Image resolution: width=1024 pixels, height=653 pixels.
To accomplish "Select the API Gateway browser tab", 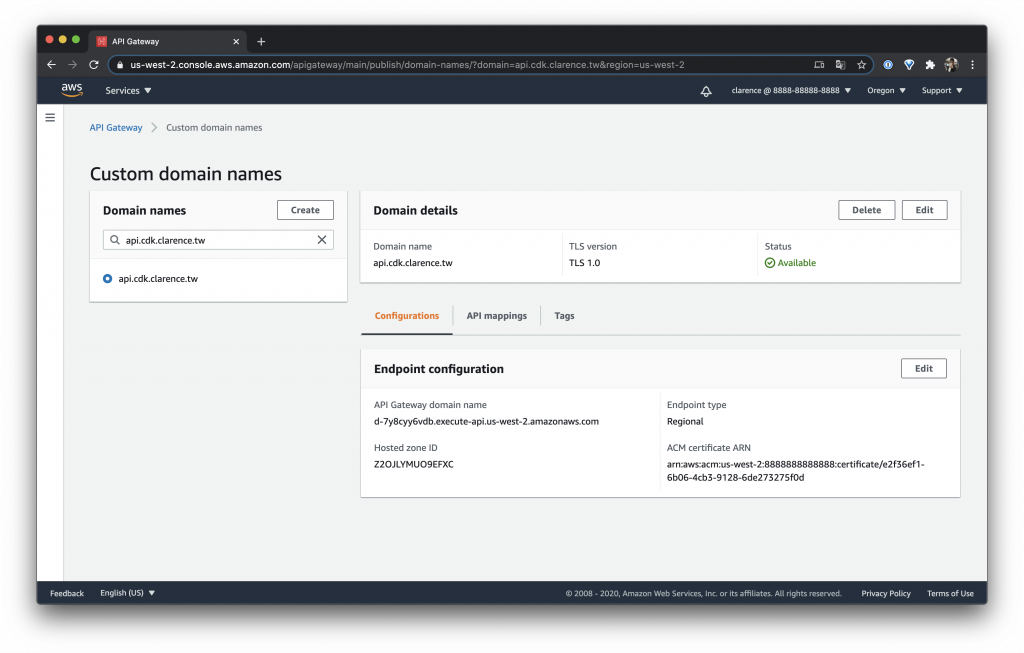I will pyautogui.click(x=167, y=41).
